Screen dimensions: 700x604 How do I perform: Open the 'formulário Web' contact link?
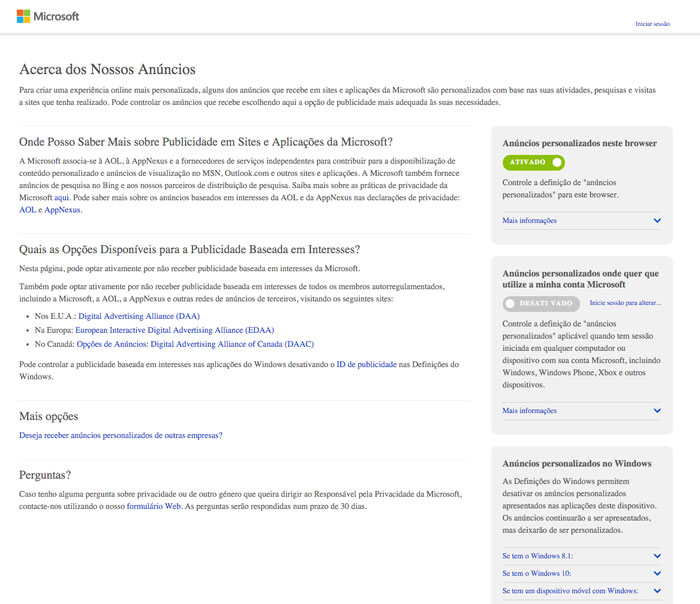click(154, 506)
